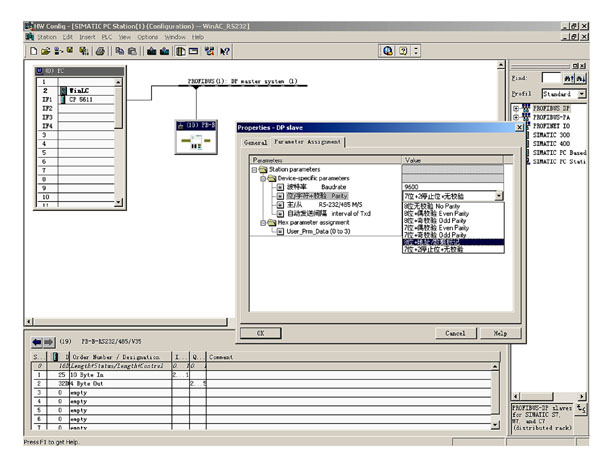The image size is (611, 472).
Task: Select the highlighted dropdown list entry
Action: pos(453,242)
